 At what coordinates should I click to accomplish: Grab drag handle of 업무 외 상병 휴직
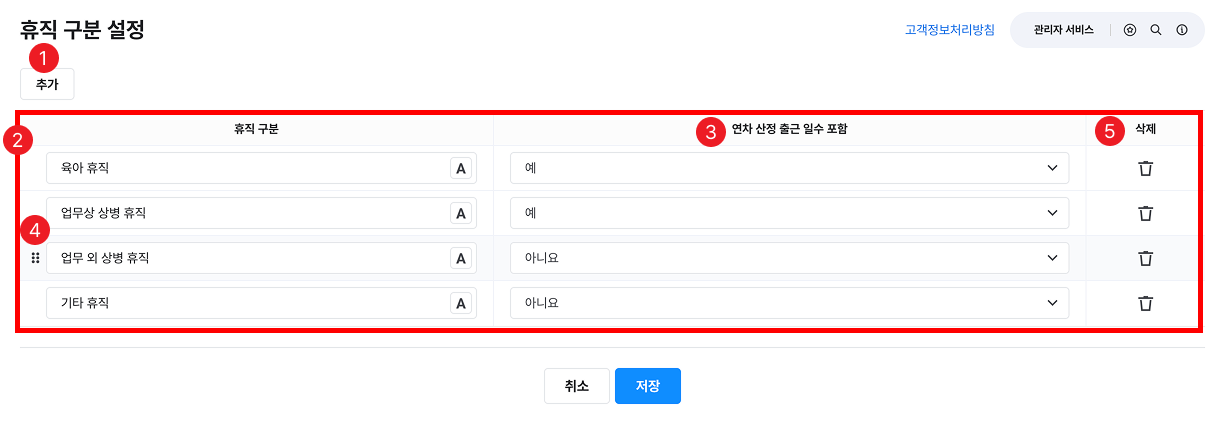[35, 258]
